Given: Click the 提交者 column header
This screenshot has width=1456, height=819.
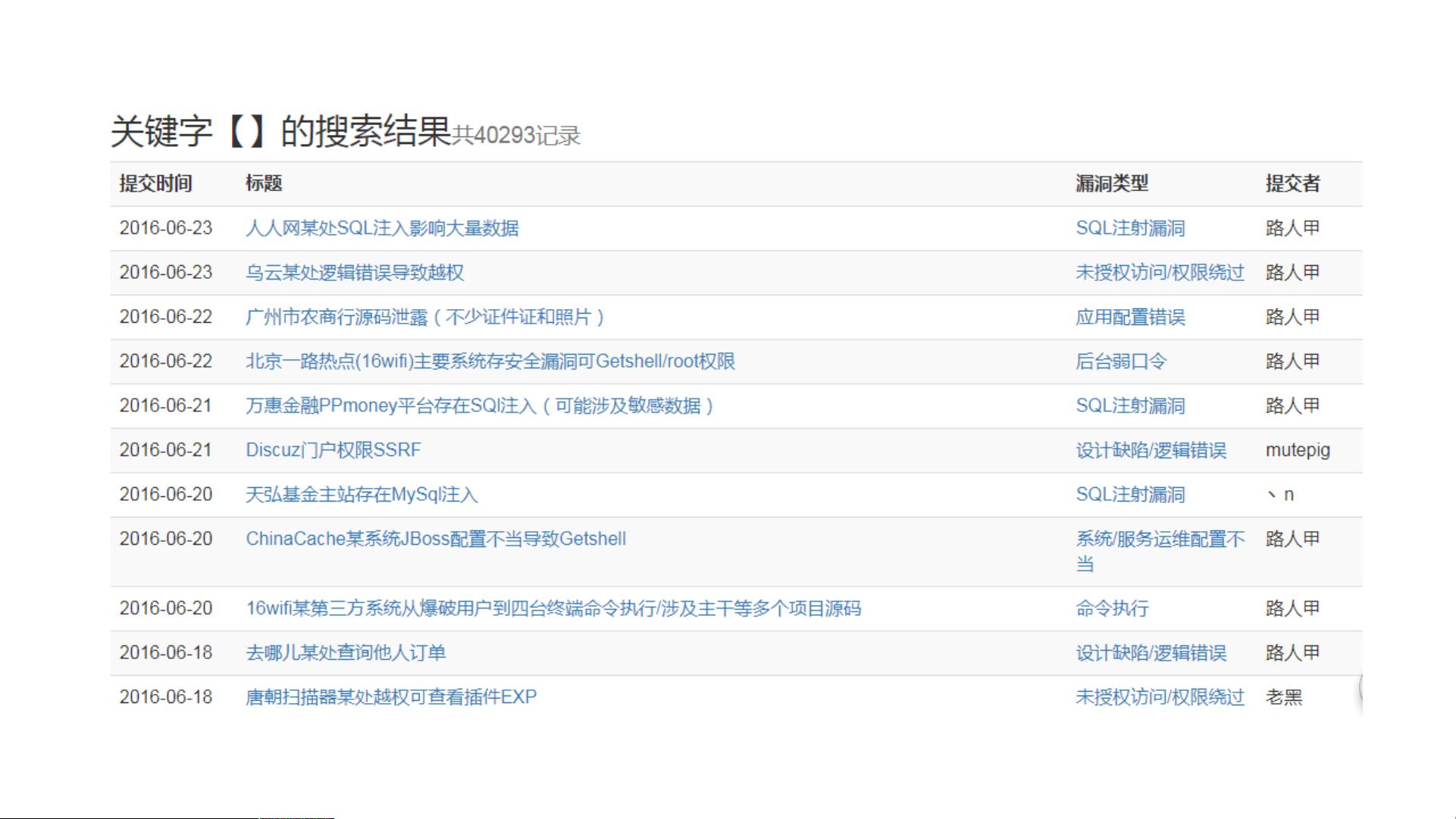Looking at the screenshot, I should (x=1292, y=183).
